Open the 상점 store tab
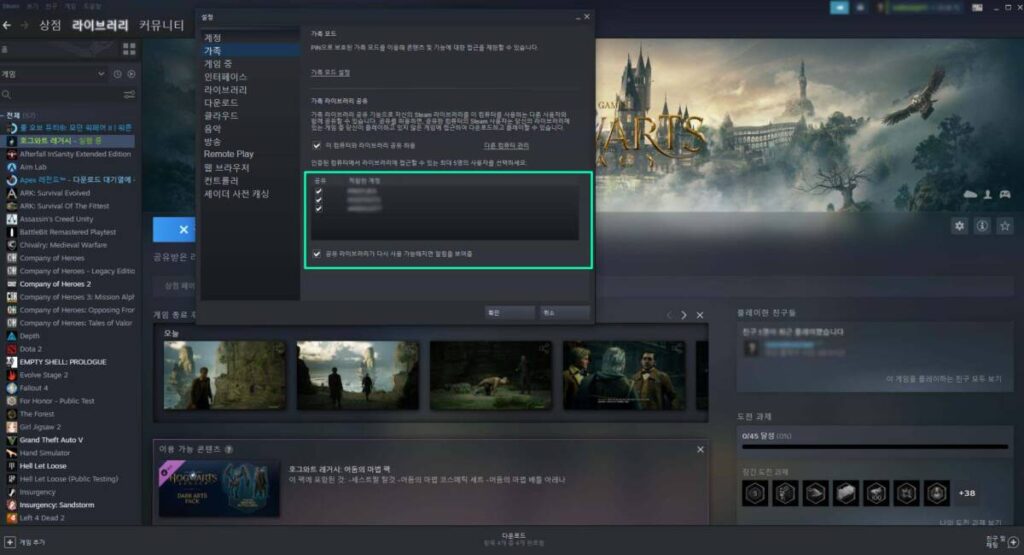Image resolution: width=1024 pixels, height=555 pixels. [x=49, y=24]
